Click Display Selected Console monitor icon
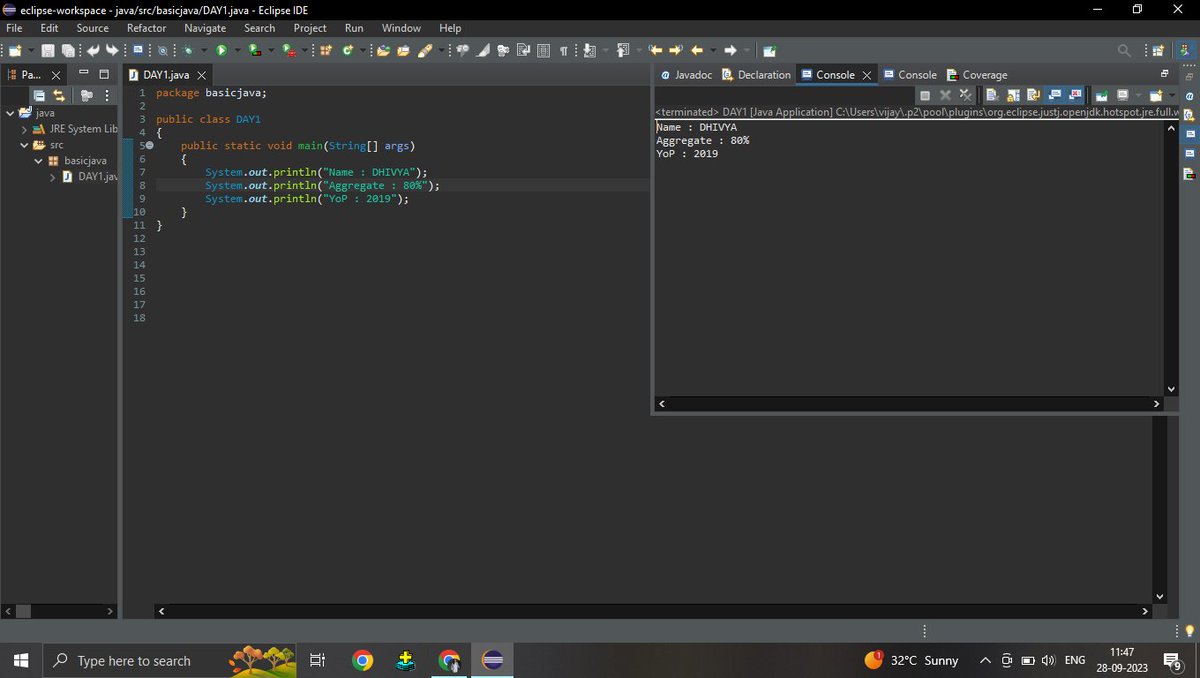 pyautogui.click(x=1122, y=95)
